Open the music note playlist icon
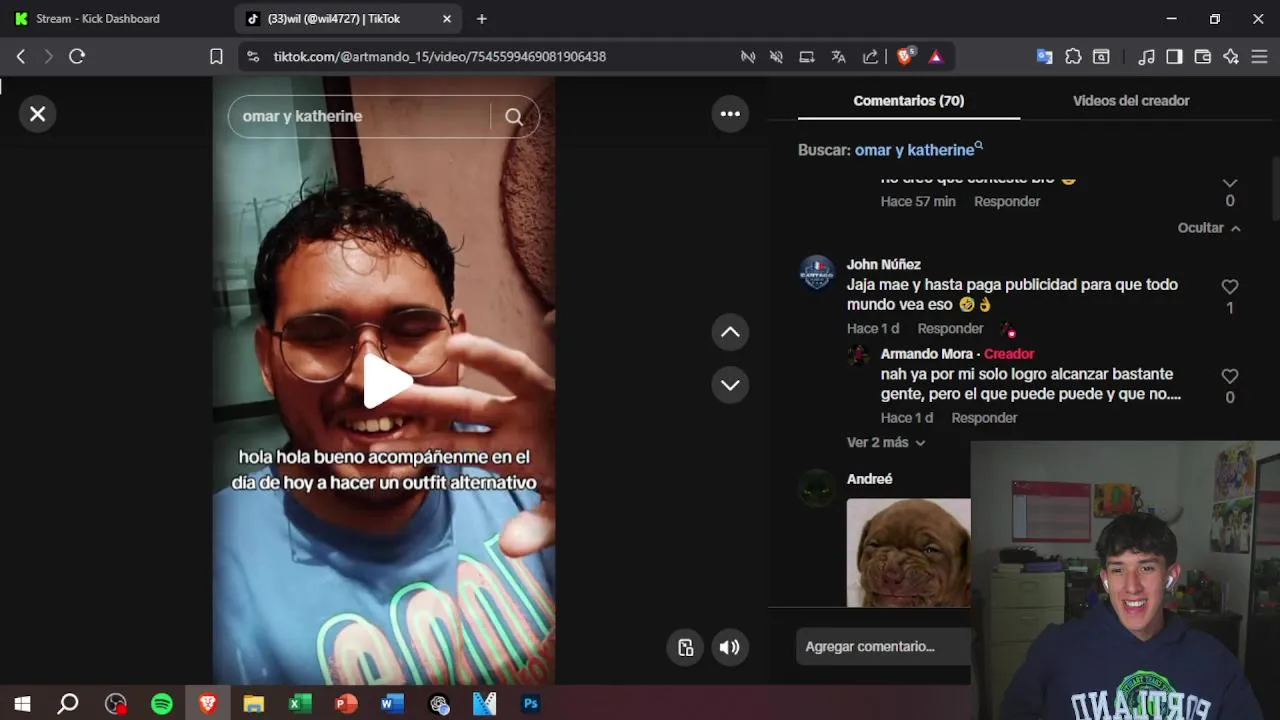The image size is (1280, 720). coord(1147,57)
